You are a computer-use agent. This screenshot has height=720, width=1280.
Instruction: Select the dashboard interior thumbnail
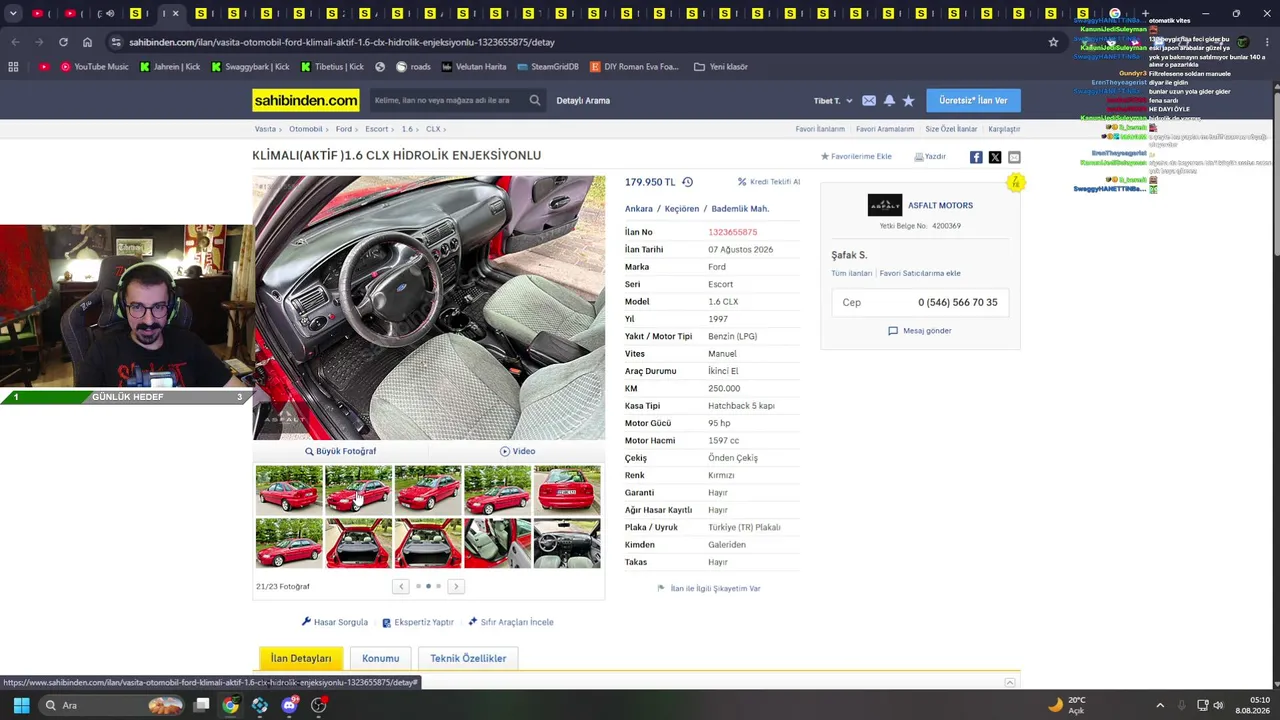point(567,543)
